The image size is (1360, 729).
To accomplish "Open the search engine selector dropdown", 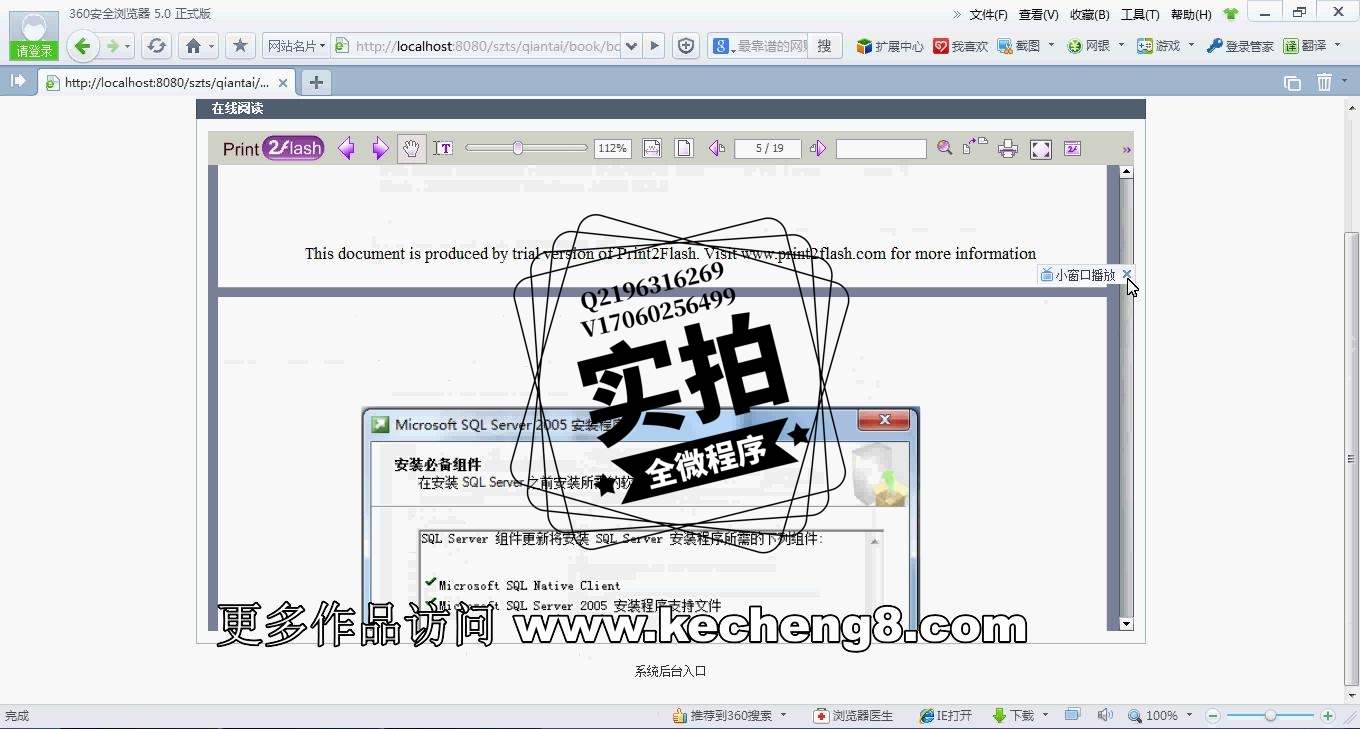I will pyautogui.click(x=724, y=46).
